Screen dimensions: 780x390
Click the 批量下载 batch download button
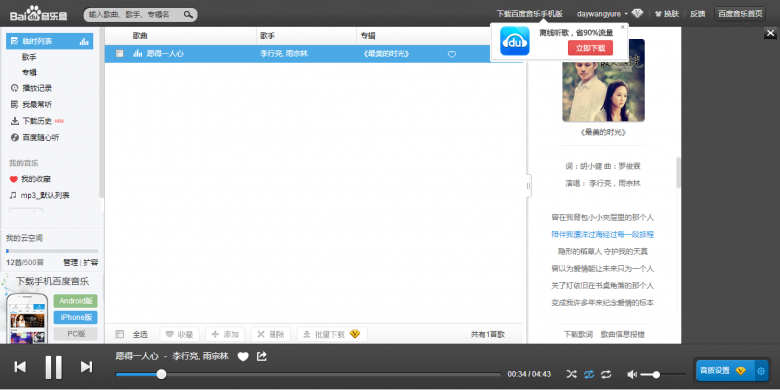tap(332, 334)
